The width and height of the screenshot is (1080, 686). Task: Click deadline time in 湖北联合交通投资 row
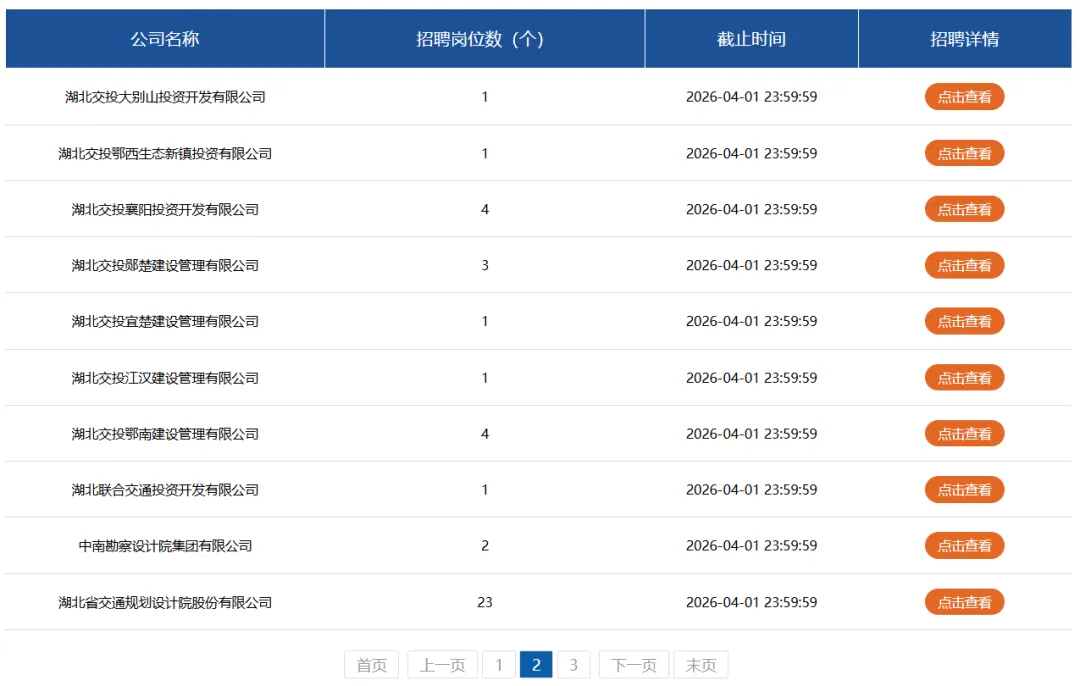click(x=751, y=490)
